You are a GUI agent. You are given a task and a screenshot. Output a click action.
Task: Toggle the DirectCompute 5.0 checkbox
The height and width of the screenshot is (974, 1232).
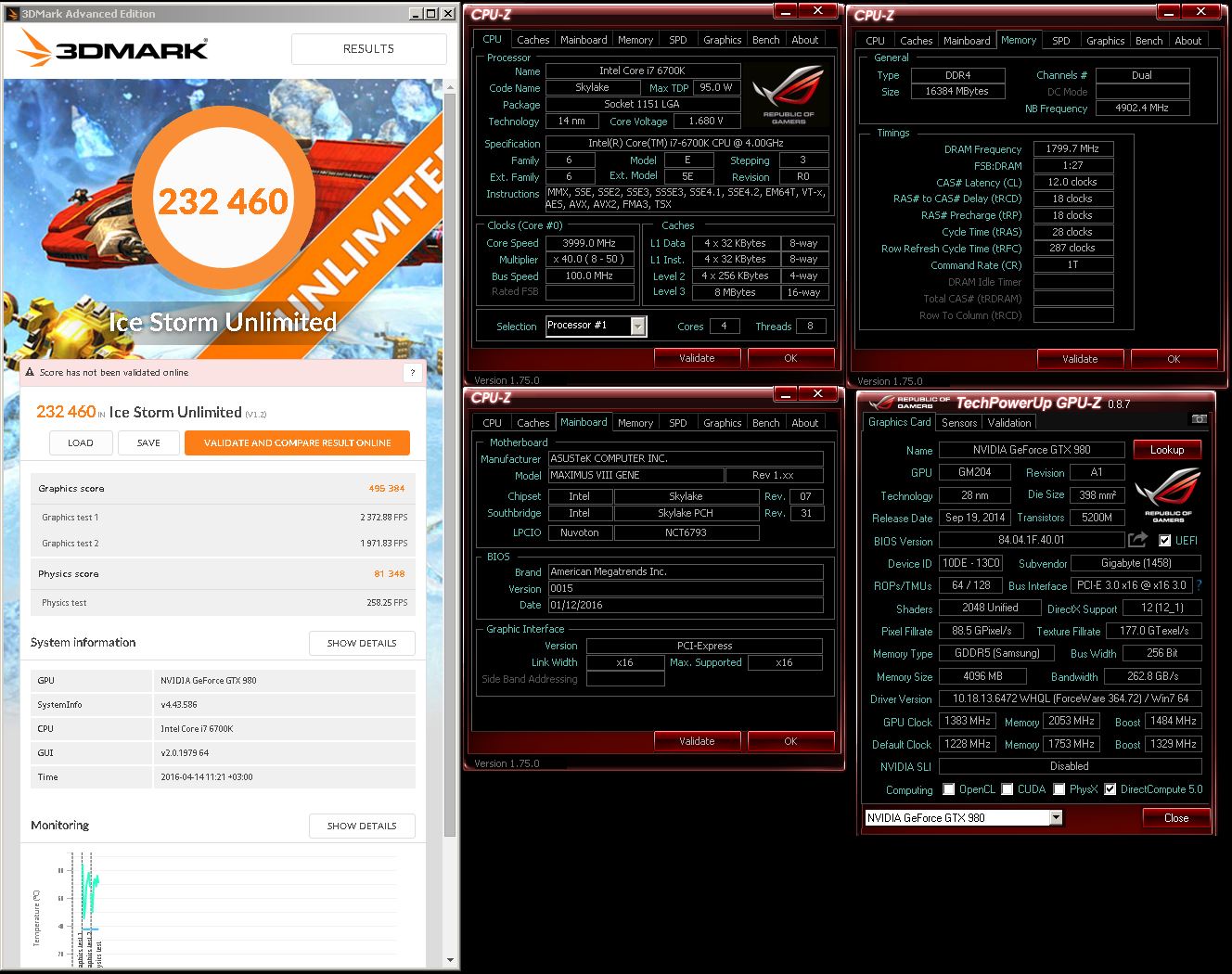tap(1110, 789)
